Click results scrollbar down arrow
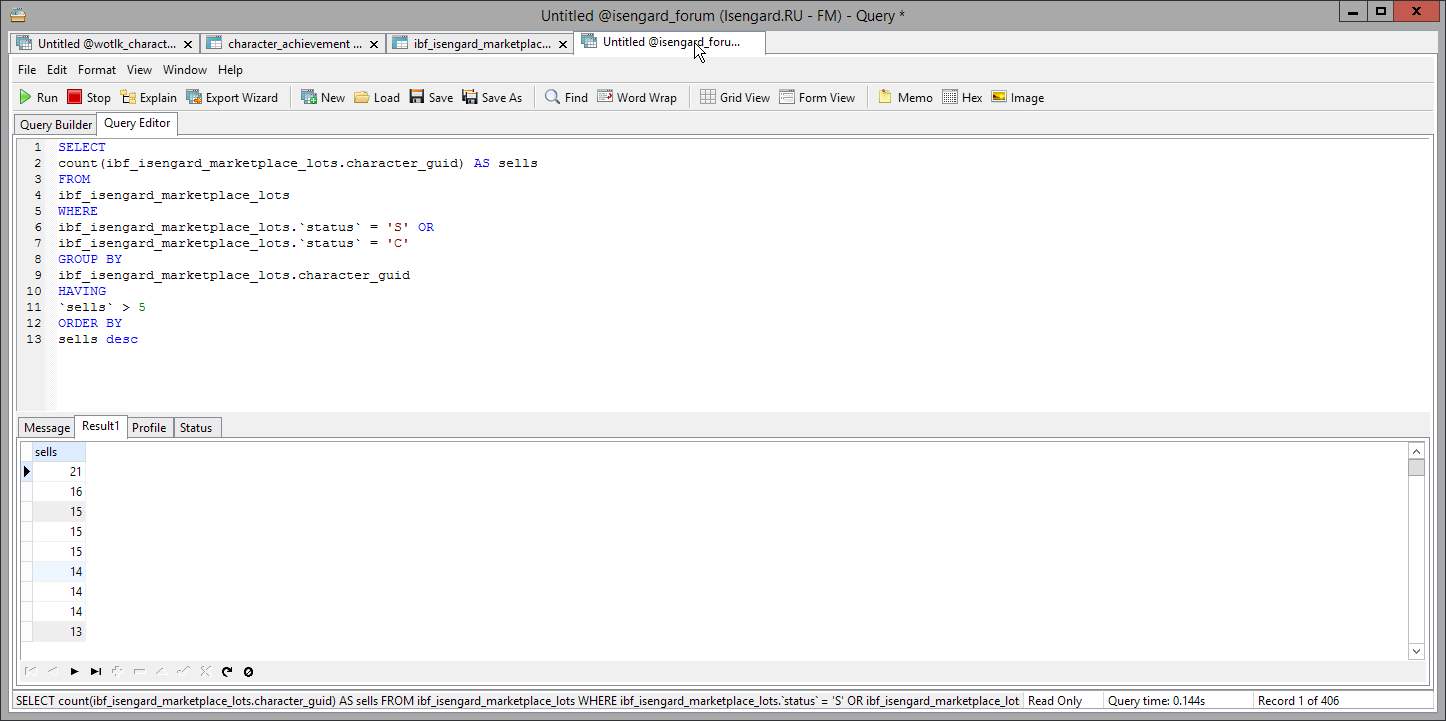Screen dimensions: 1446x721 tap(1416, 651)
